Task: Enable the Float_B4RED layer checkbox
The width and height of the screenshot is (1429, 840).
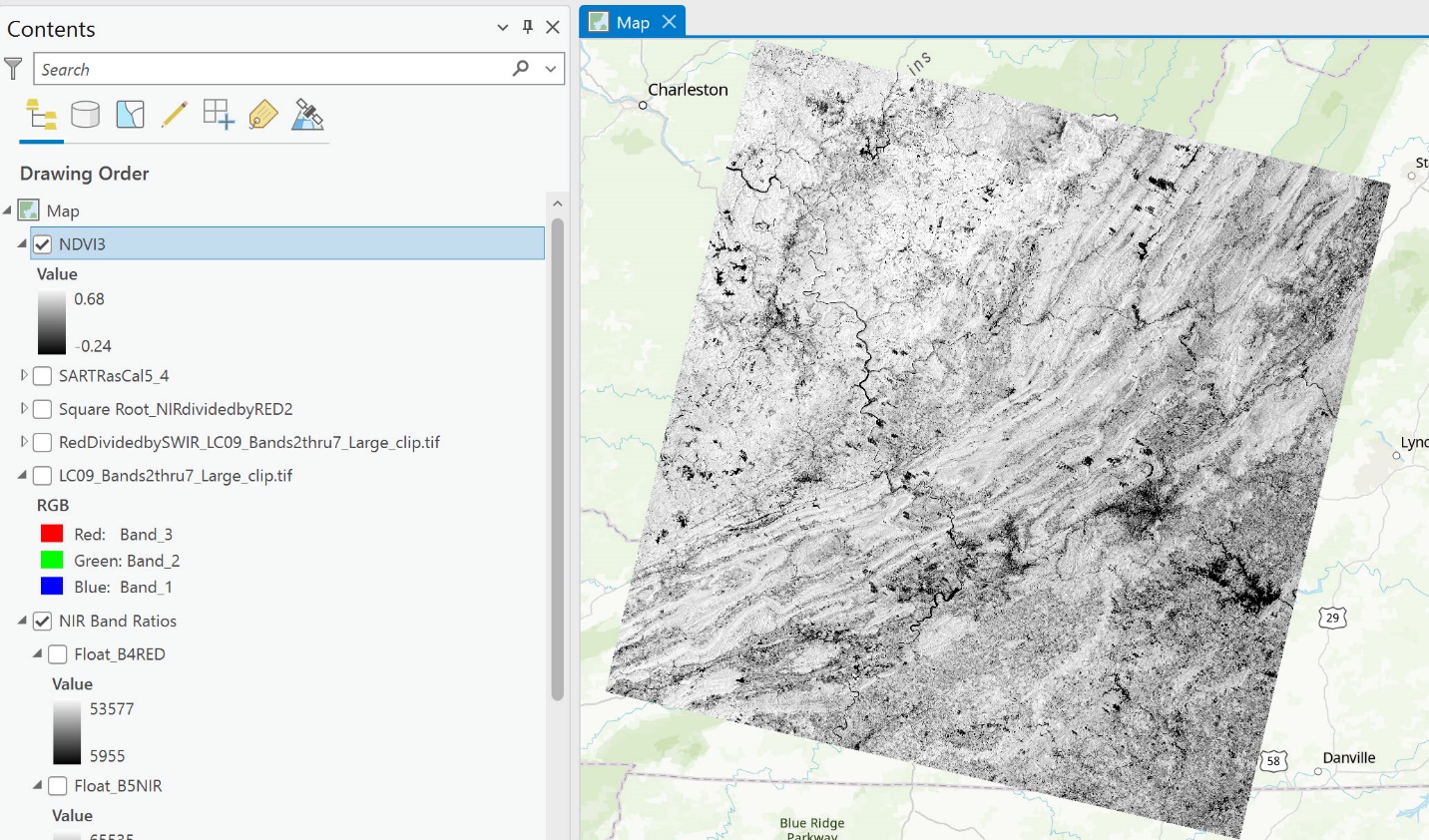Action: point(57,654)
